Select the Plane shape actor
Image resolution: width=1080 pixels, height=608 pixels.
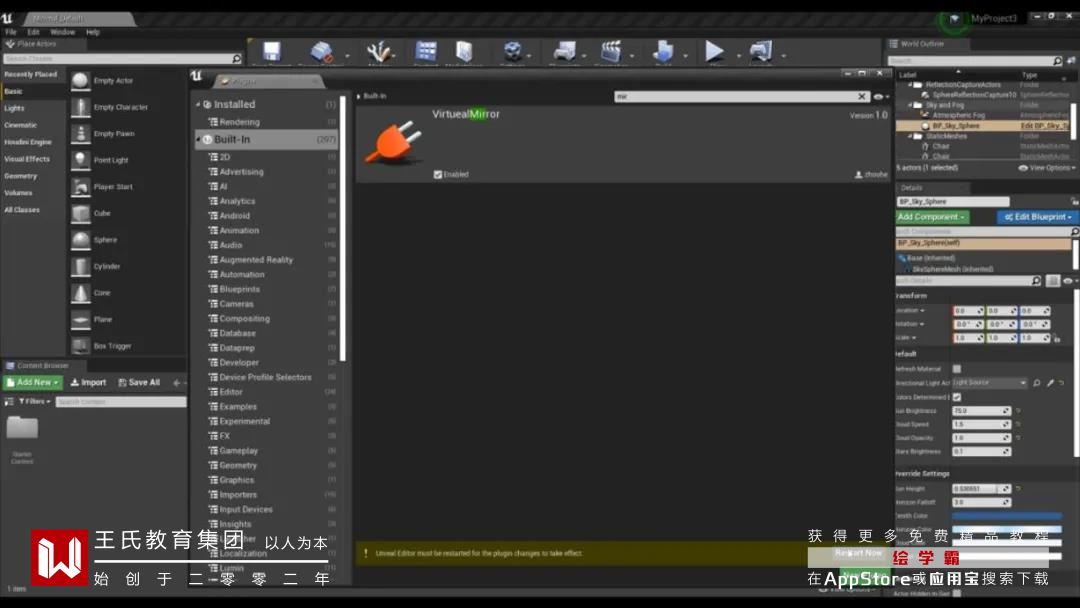coord(103,319)
